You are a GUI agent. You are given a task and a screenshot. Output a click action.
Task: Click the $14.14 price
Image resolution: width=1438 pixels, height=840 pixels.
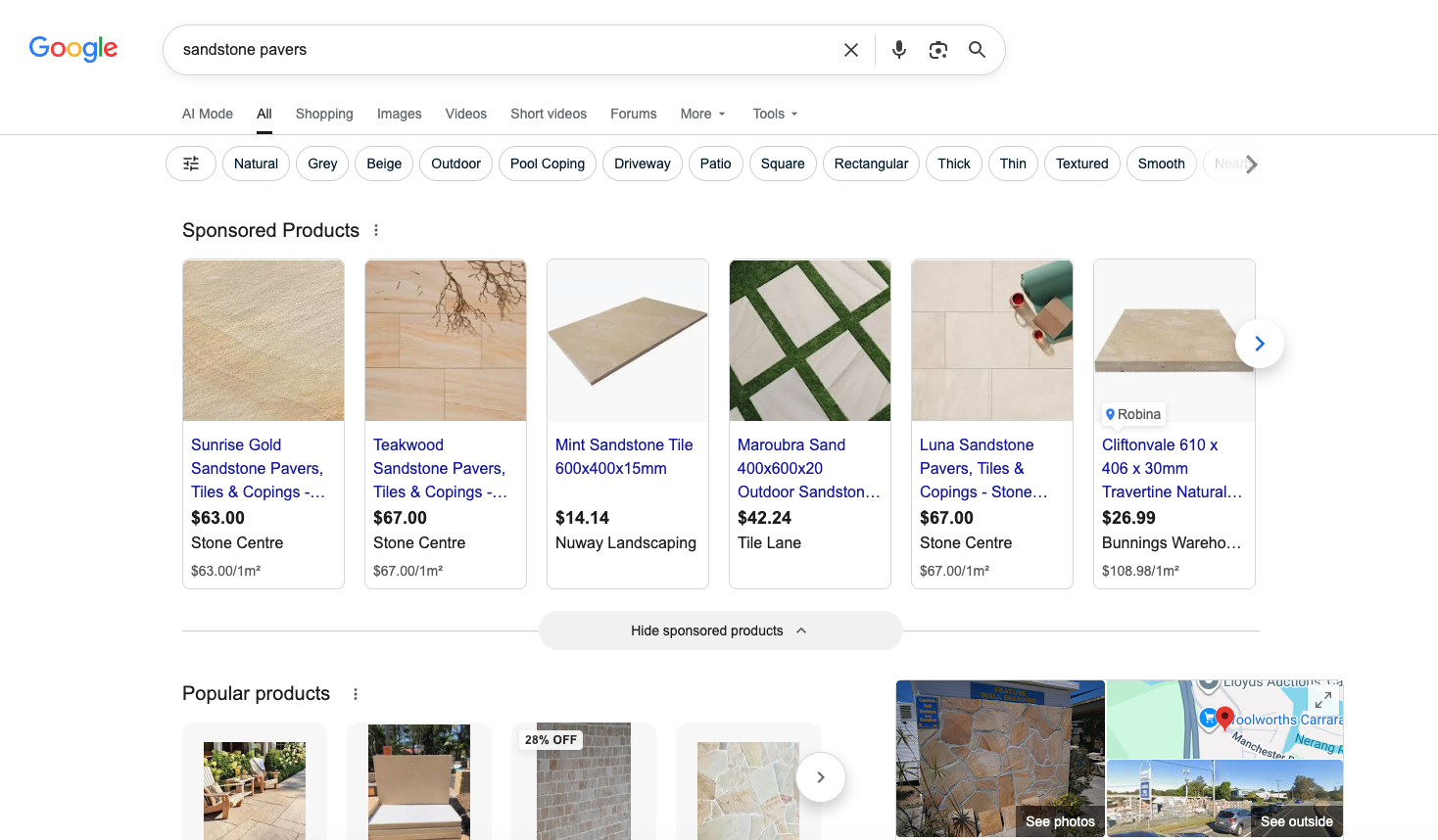(582, 518)
